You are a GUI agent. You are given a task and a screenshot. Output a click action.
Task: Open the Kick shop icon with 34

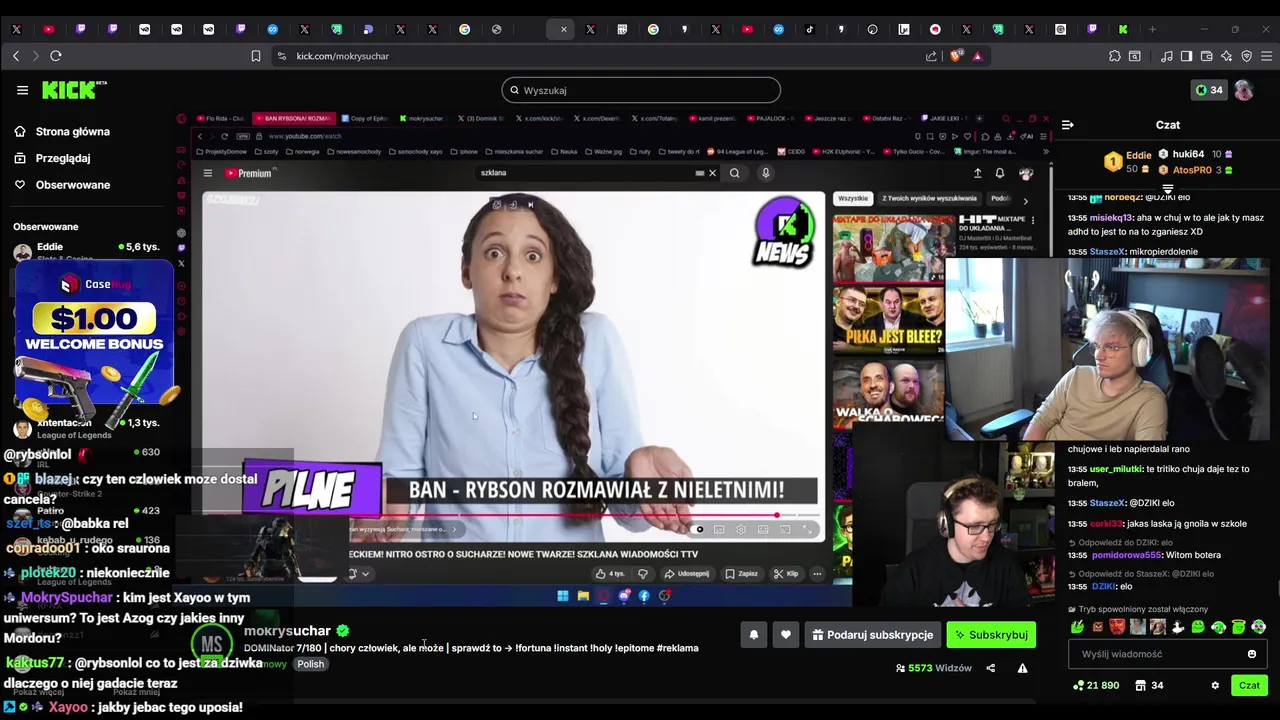coord(1149,685)
